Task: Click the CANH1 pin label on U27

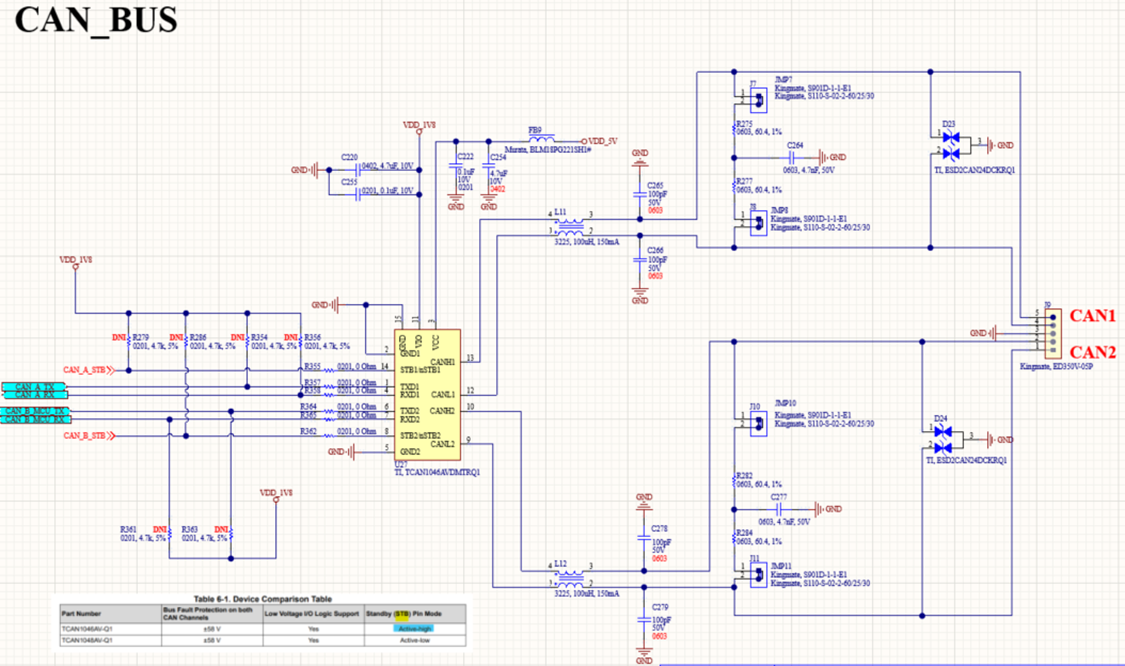Action: coord(442,362)
